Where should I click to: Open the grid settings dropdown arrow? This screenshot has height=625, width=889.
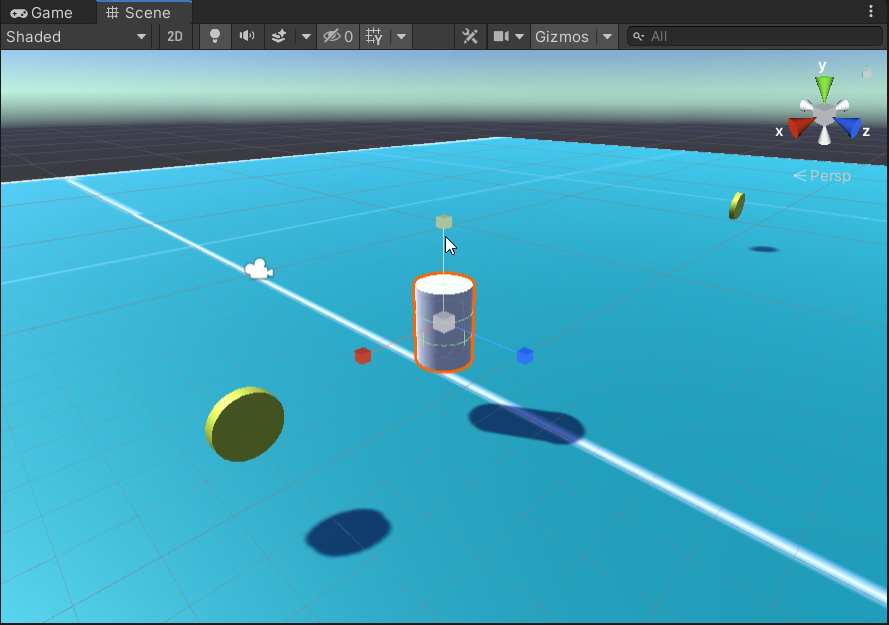coord(400,36)
